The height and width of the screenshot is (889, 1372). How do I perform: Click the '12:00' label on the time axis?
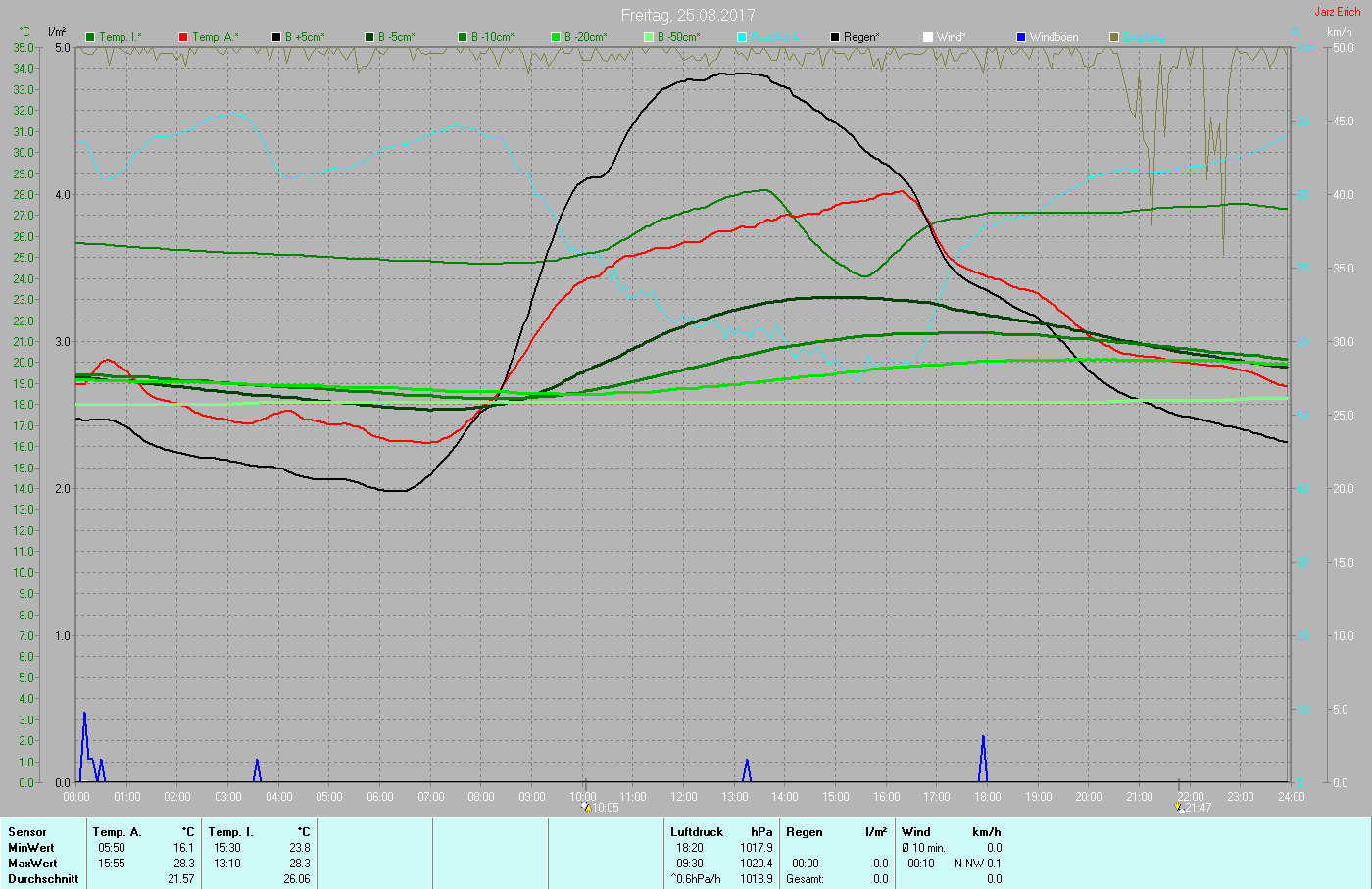coord(684,797)
